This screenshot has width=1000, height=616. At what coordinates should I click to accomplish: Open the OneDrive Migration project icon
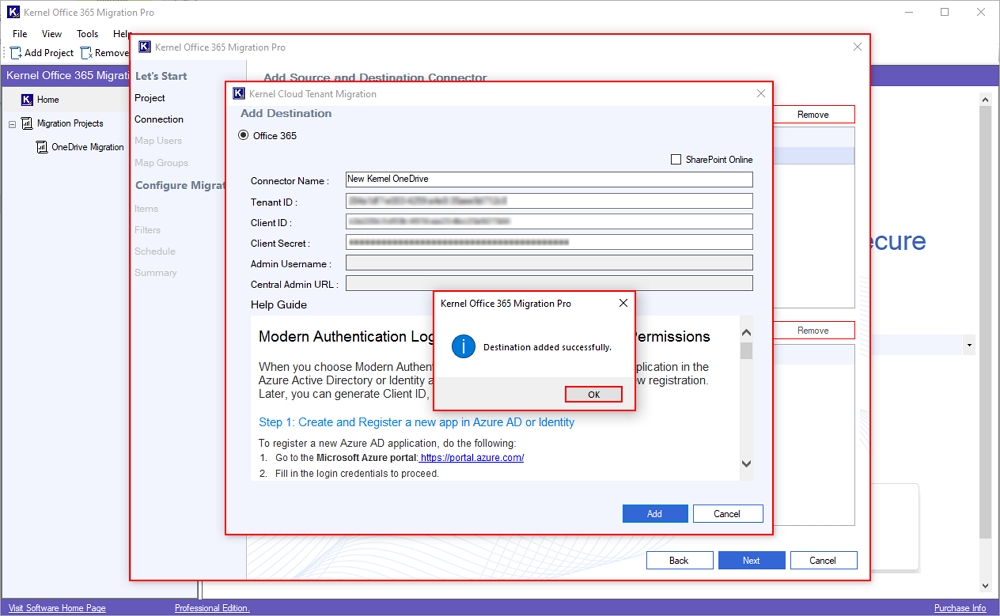pos(42,147)
